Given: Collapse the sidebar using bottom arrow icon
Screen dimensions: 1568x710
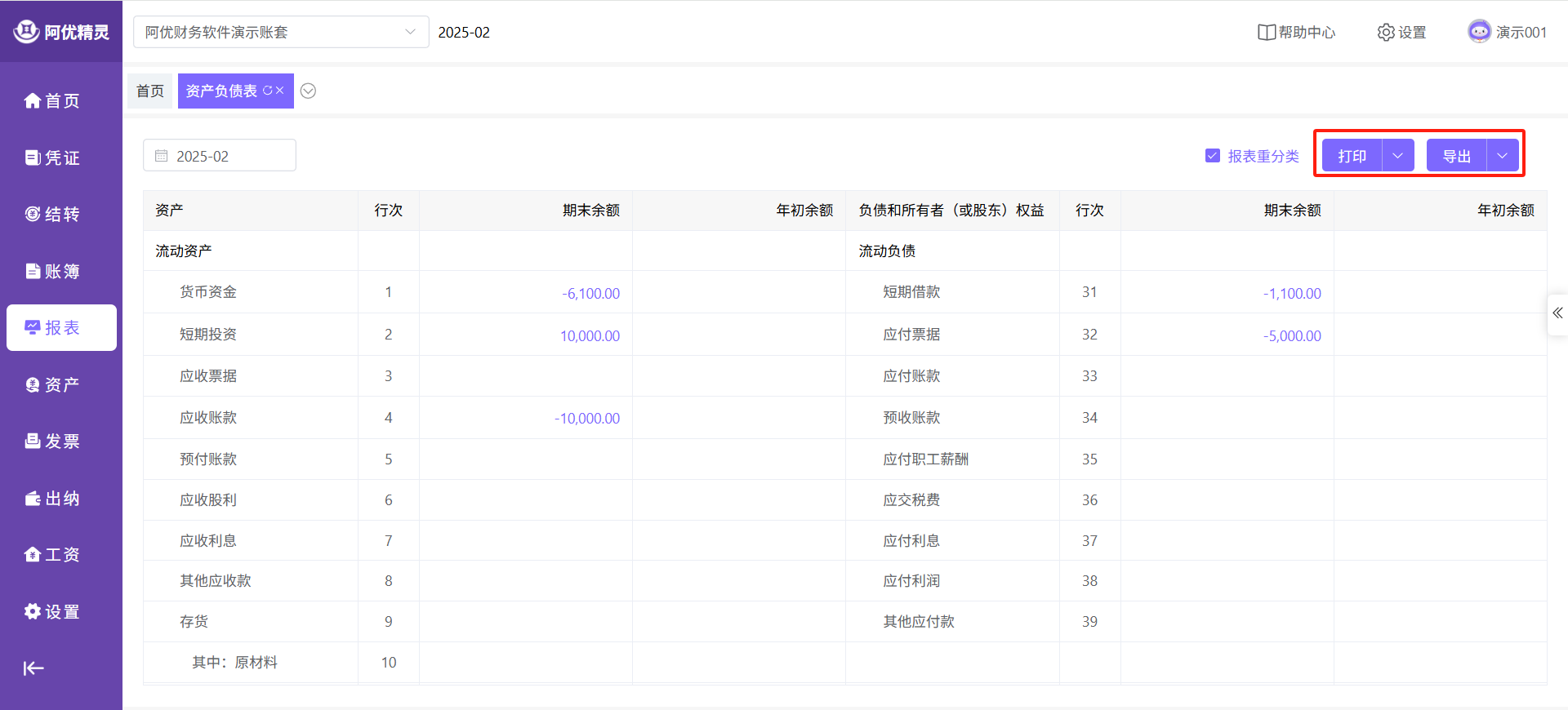Looking at the screenshot, I should pos(33,668).
